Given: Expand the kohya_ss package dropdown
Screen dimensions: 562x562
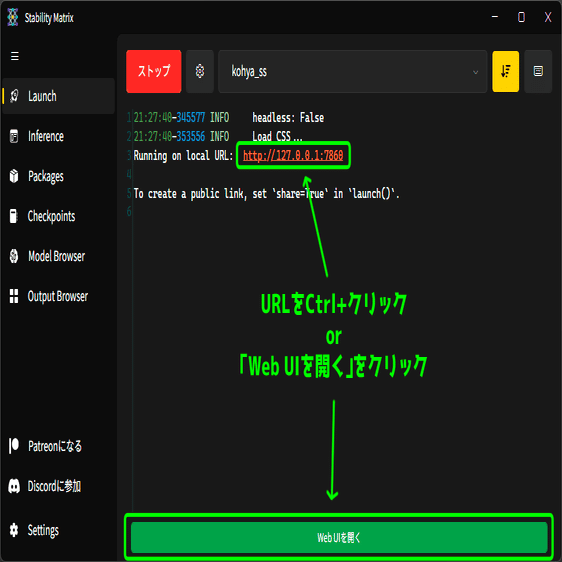Looking at the screenshot, I should (x=352, y=71).
